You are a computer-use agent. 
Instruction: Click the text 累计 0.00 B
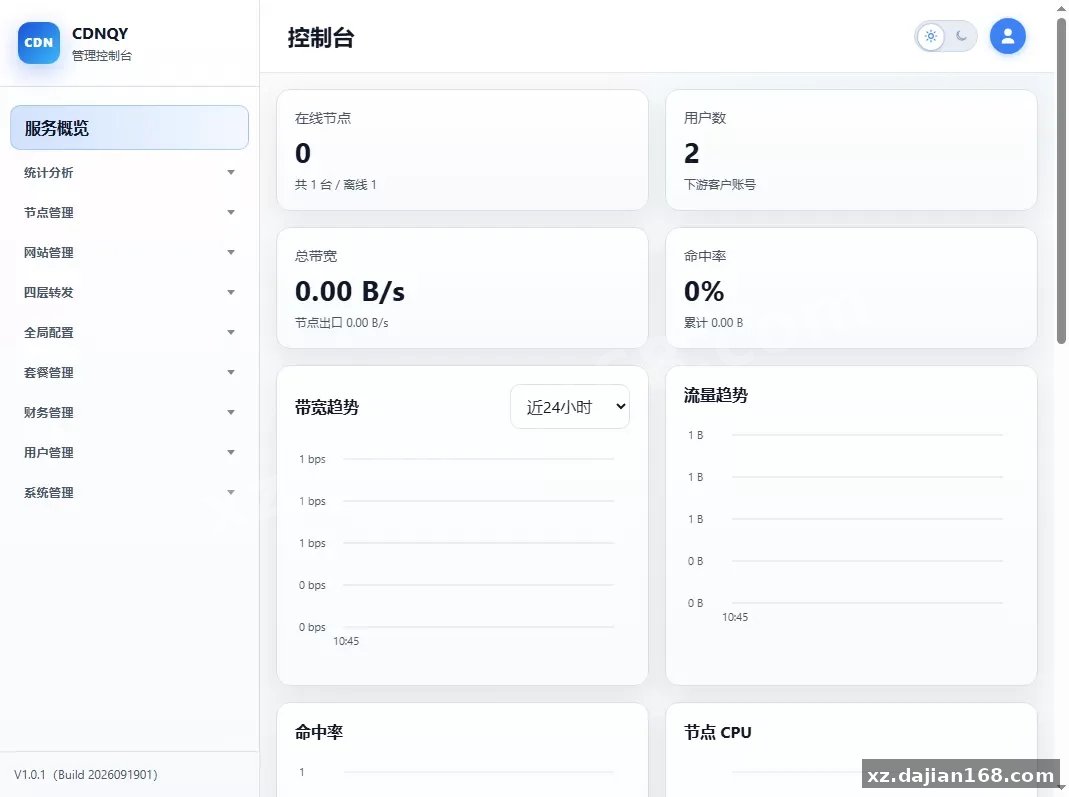pos(713,323)
